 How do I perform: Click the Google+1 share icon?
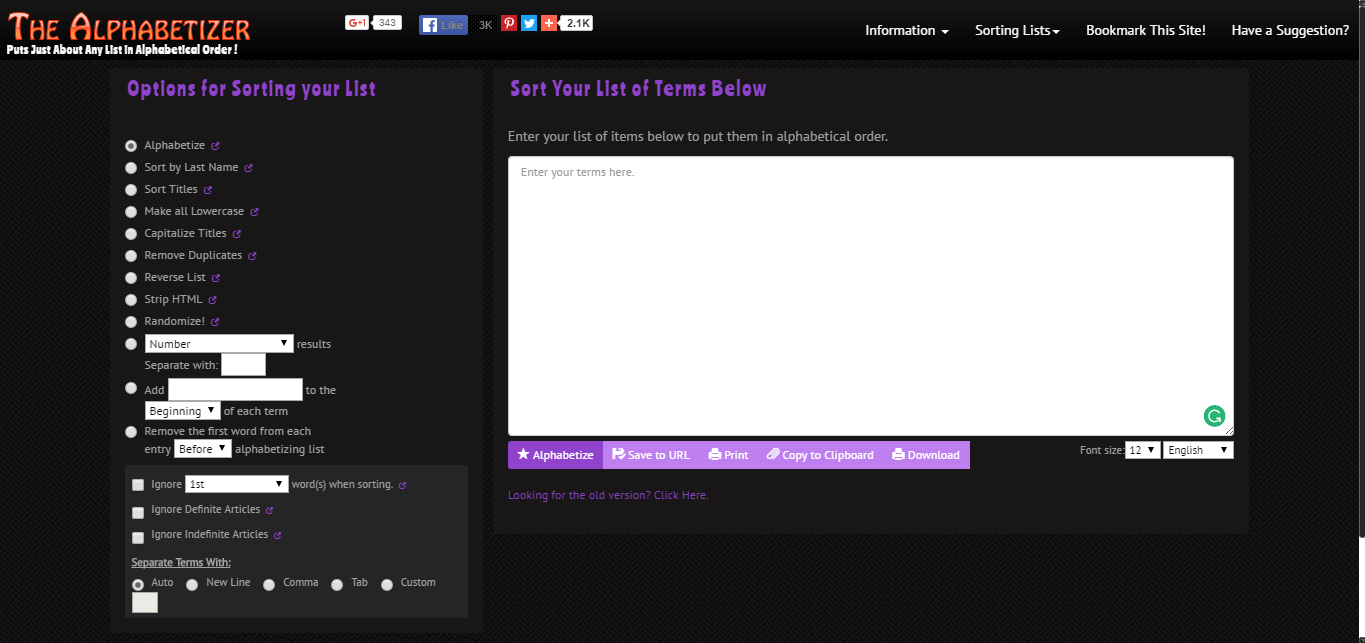357,23
